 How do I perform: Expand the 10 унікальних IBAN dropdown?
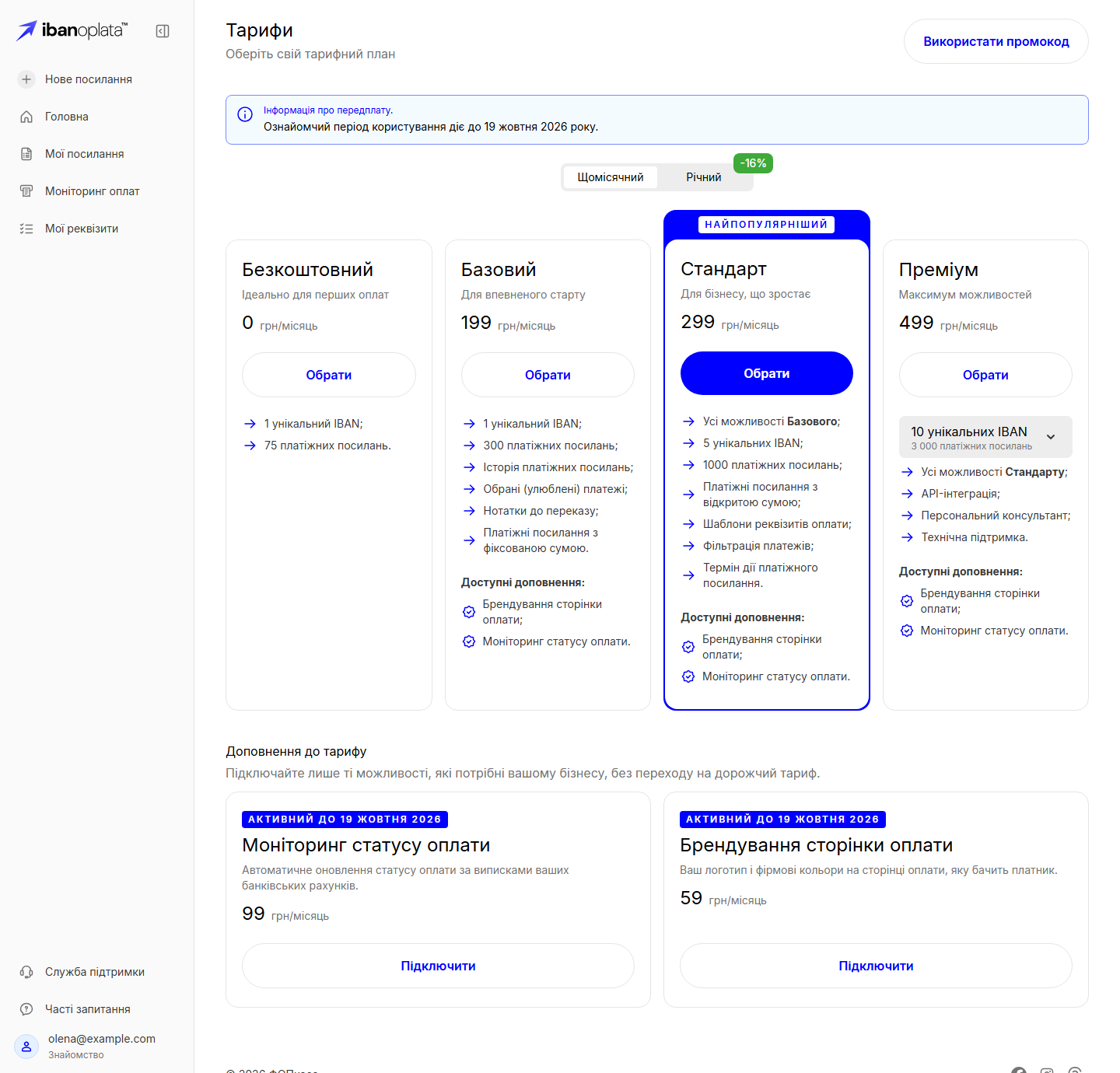click(x=985, y=437)
